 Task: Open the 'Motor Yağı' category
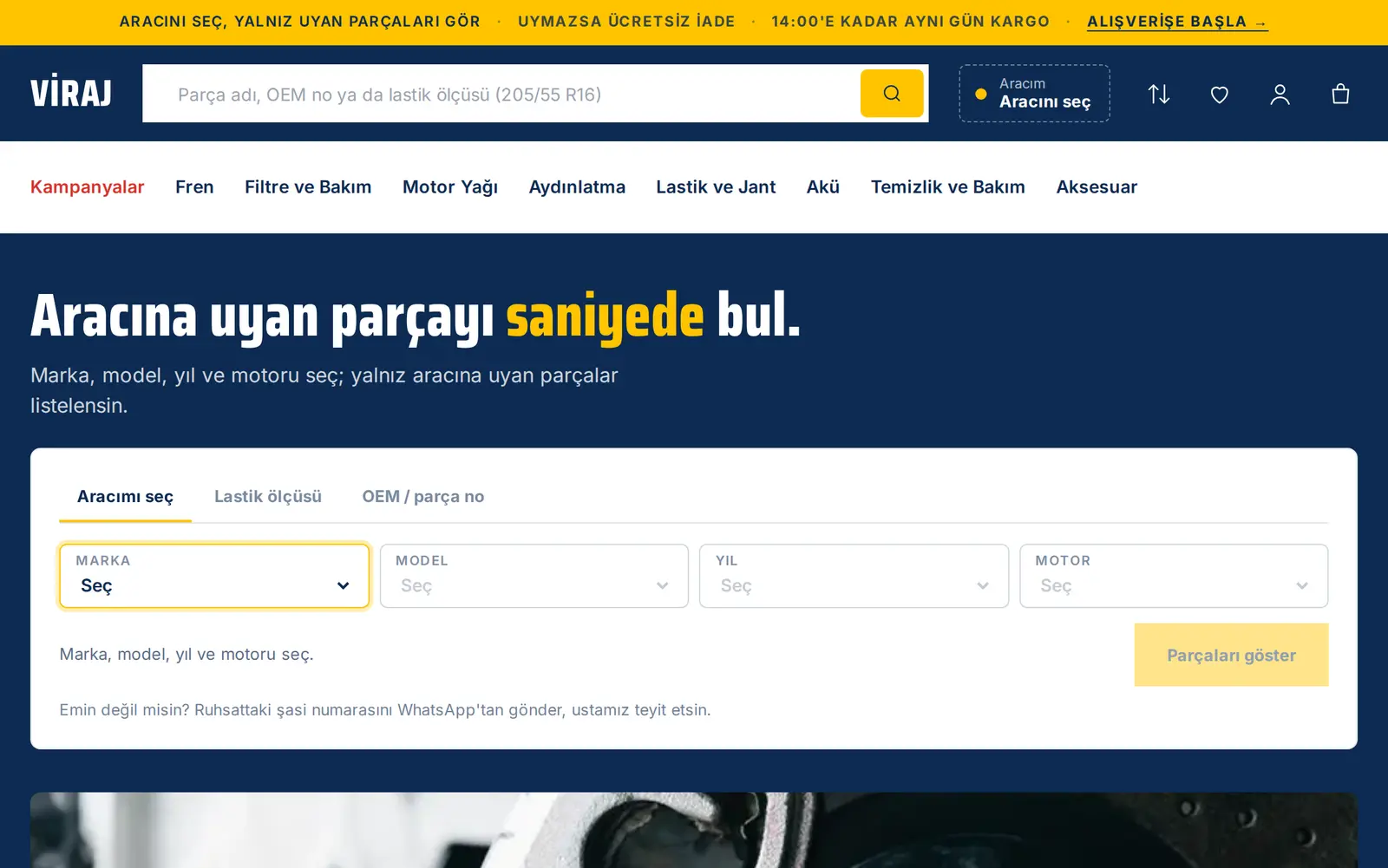(x=450, y=187)
